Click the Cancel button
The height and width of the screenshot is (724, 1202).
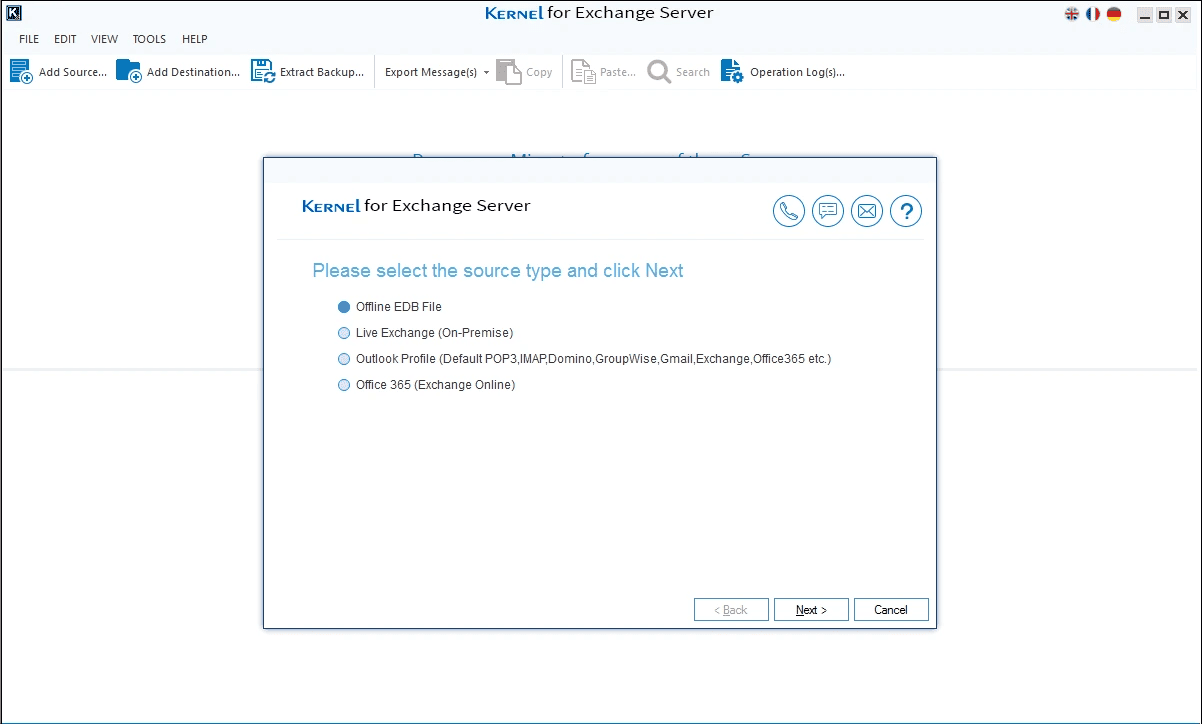891,610
